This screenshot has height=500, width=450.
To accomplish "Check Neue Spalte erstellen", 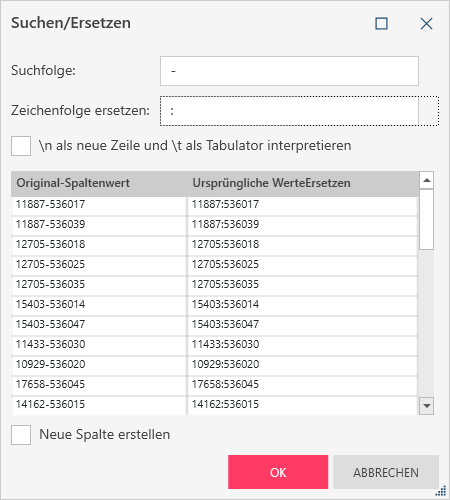I will point(21,435).
